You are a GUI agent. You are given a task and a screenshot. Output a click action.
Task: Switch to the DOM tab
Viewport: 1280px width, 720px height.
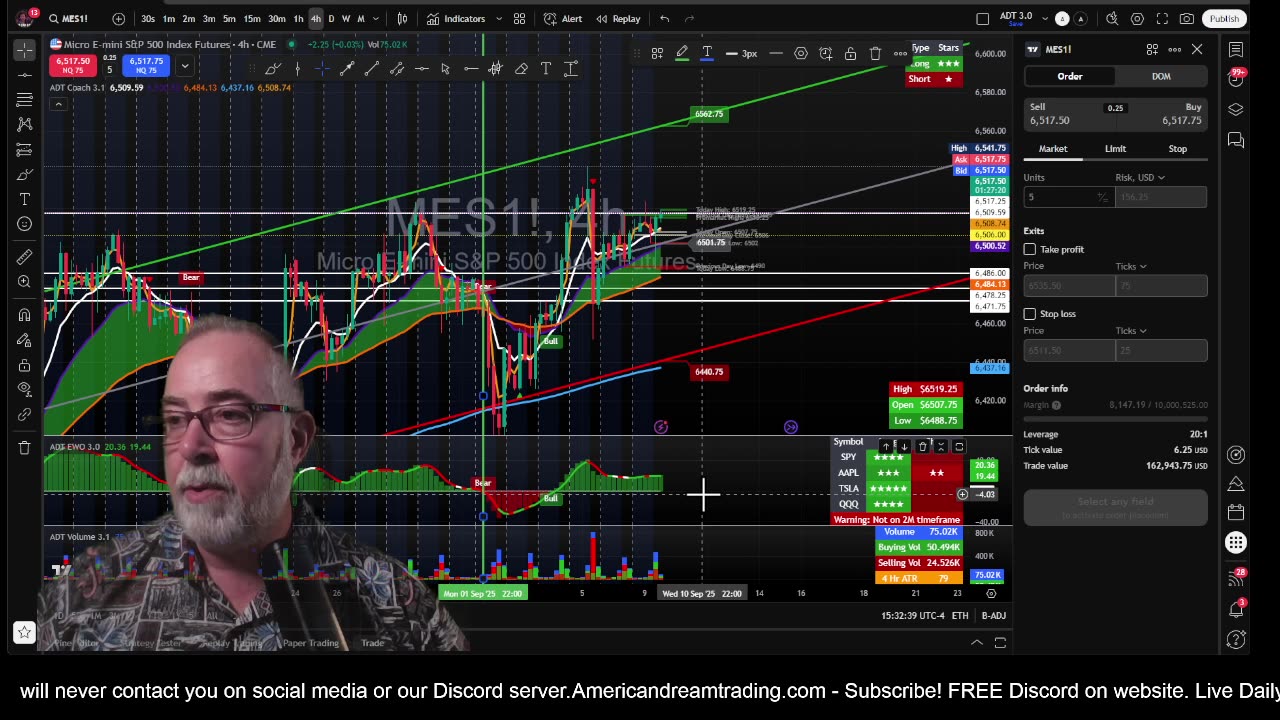pos(1161,76)
